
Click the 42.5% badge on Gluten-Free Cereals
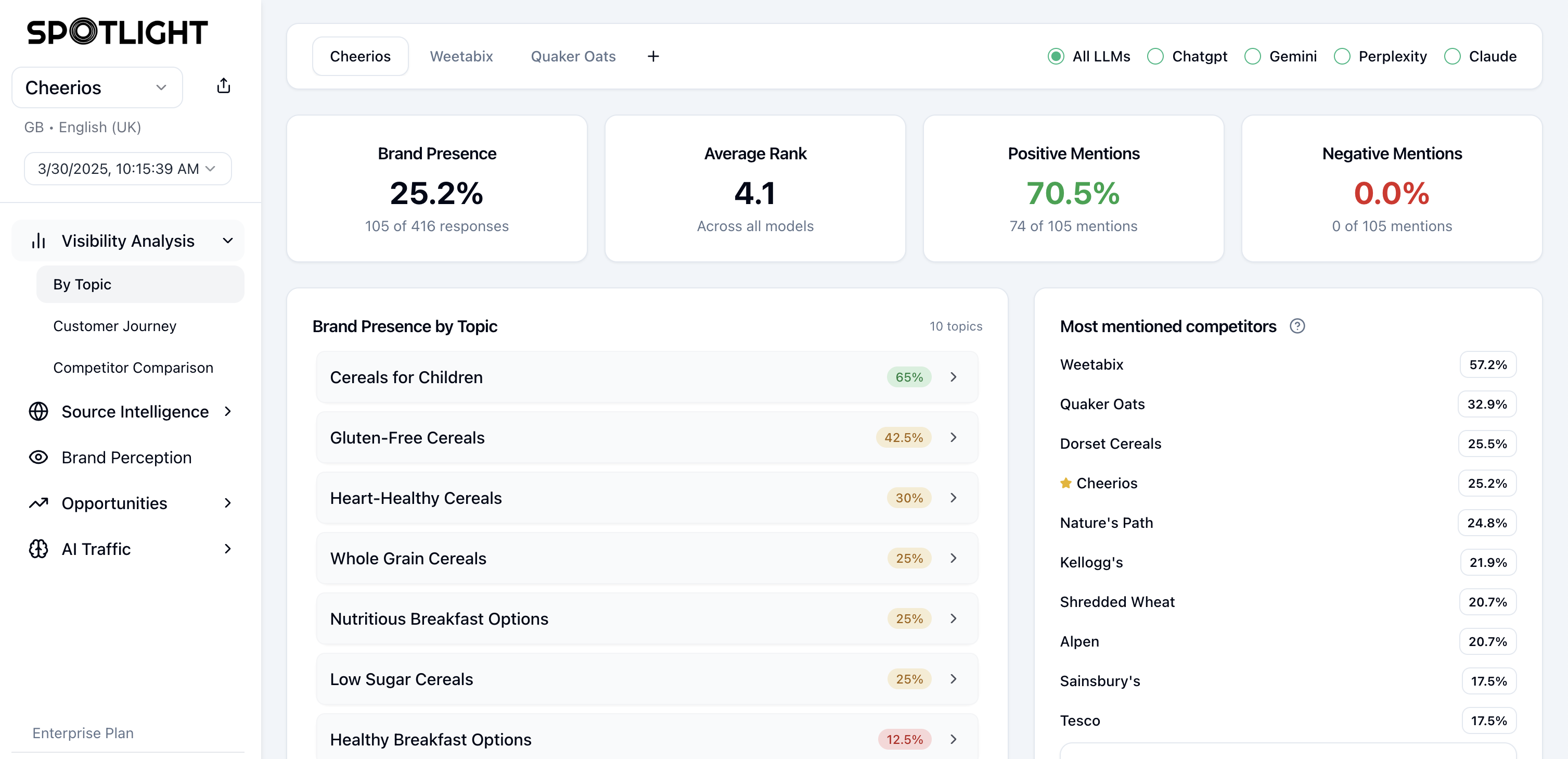point(903,437)
